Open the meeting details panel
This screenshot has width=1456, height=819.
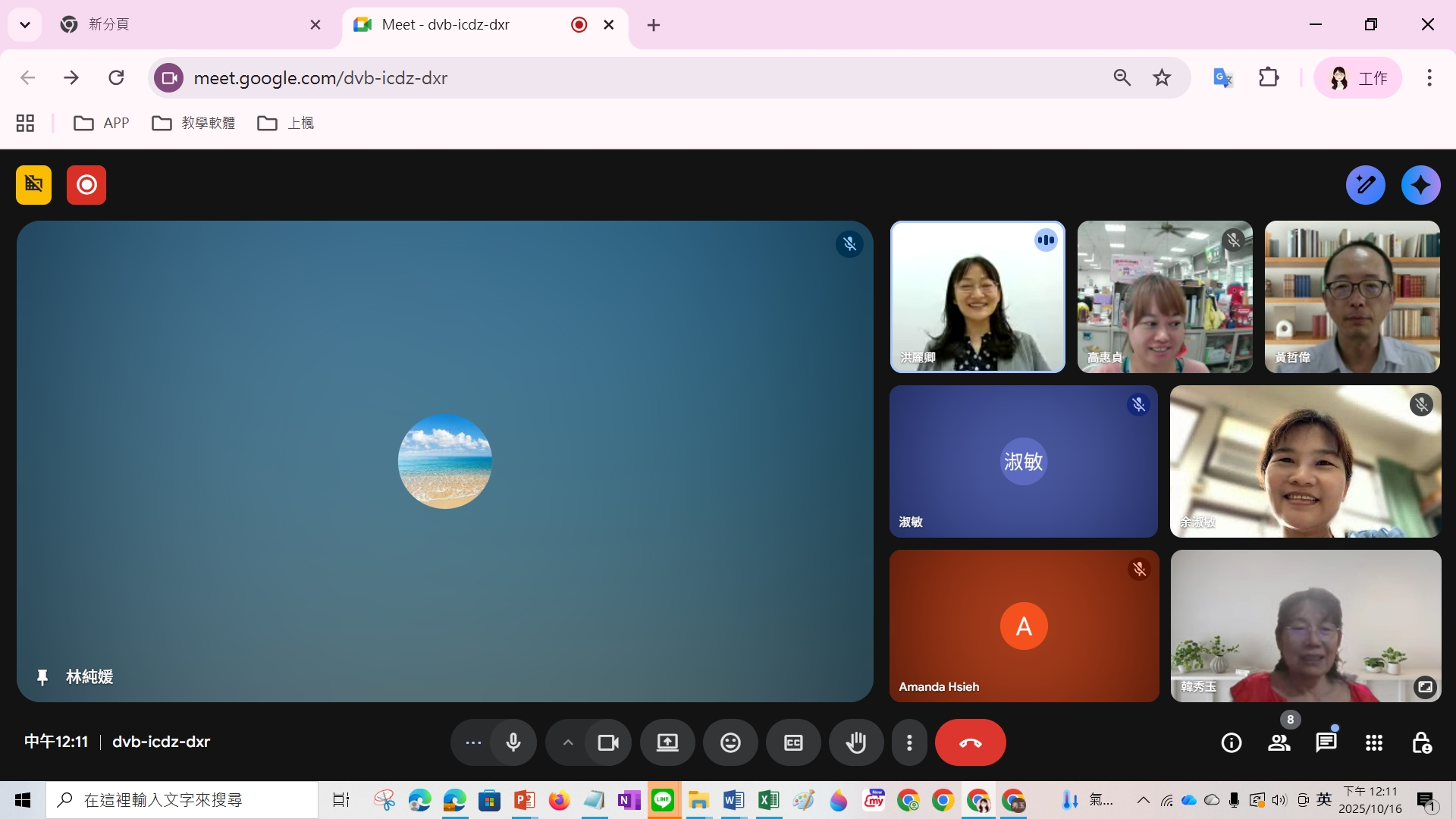(x=1231, y=742)
